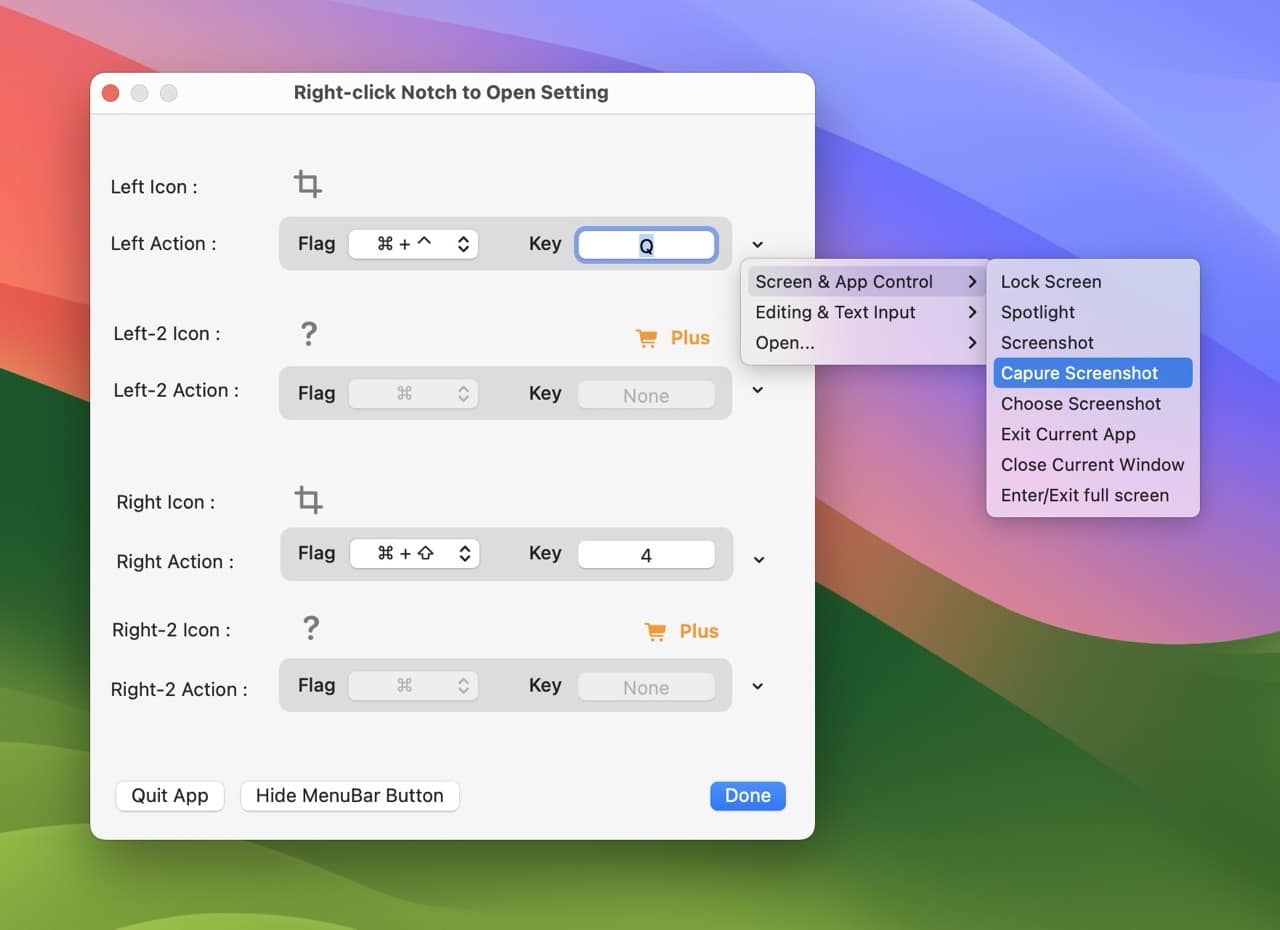Screen dimensions: 1280x930
Task: Select the Screenshot menu entry
Action: pos(1092,343)
